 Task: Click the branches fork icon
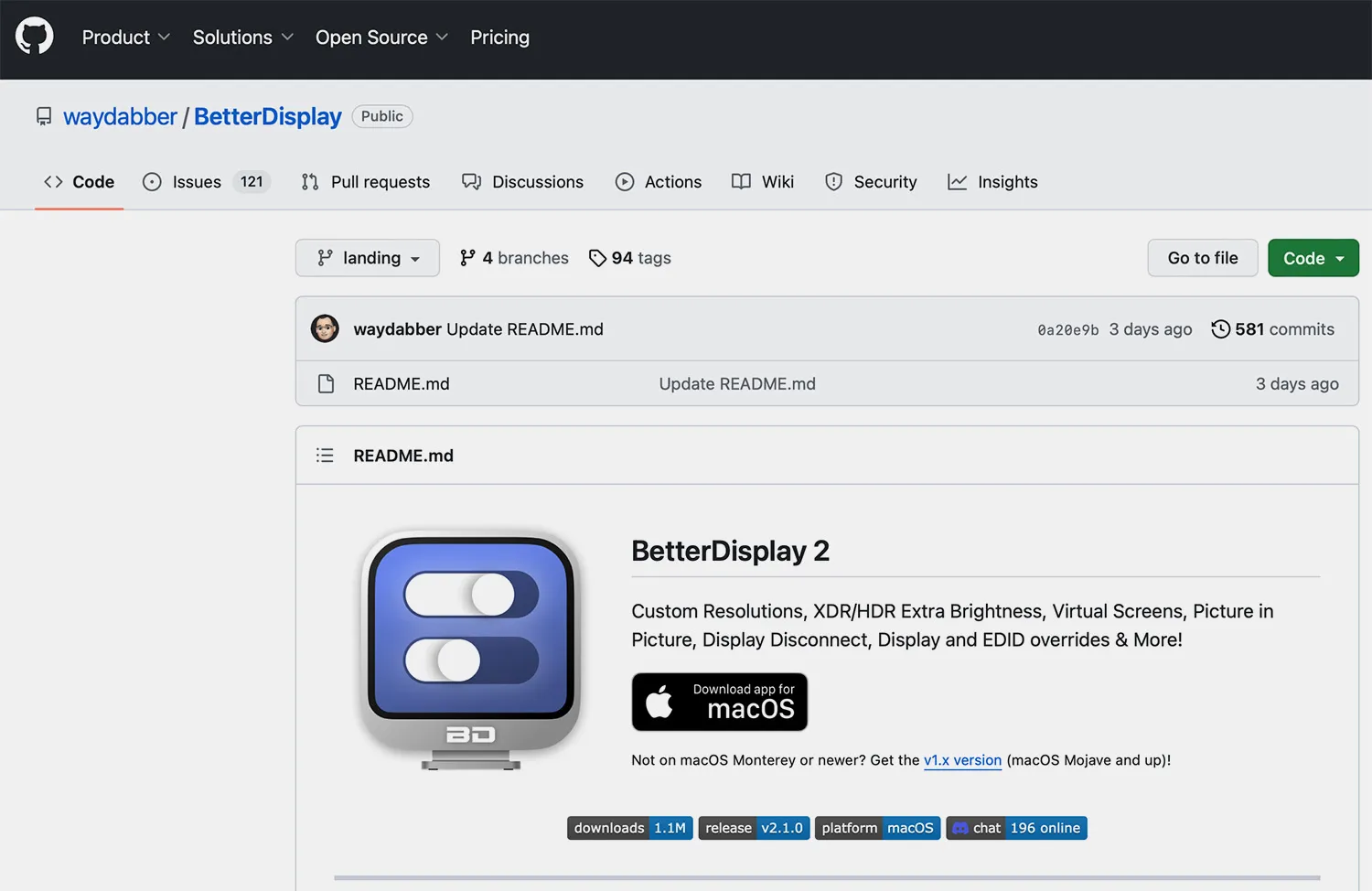point(467,258)
